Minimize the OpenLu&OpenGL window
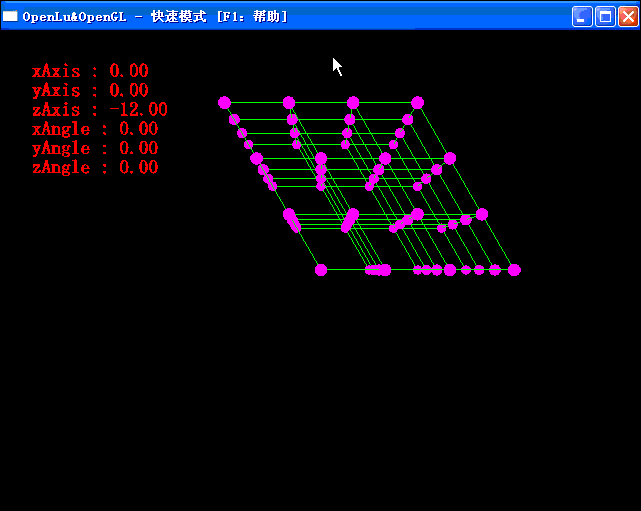The width and height of the screenshot is (641, 511). [582, 17]
